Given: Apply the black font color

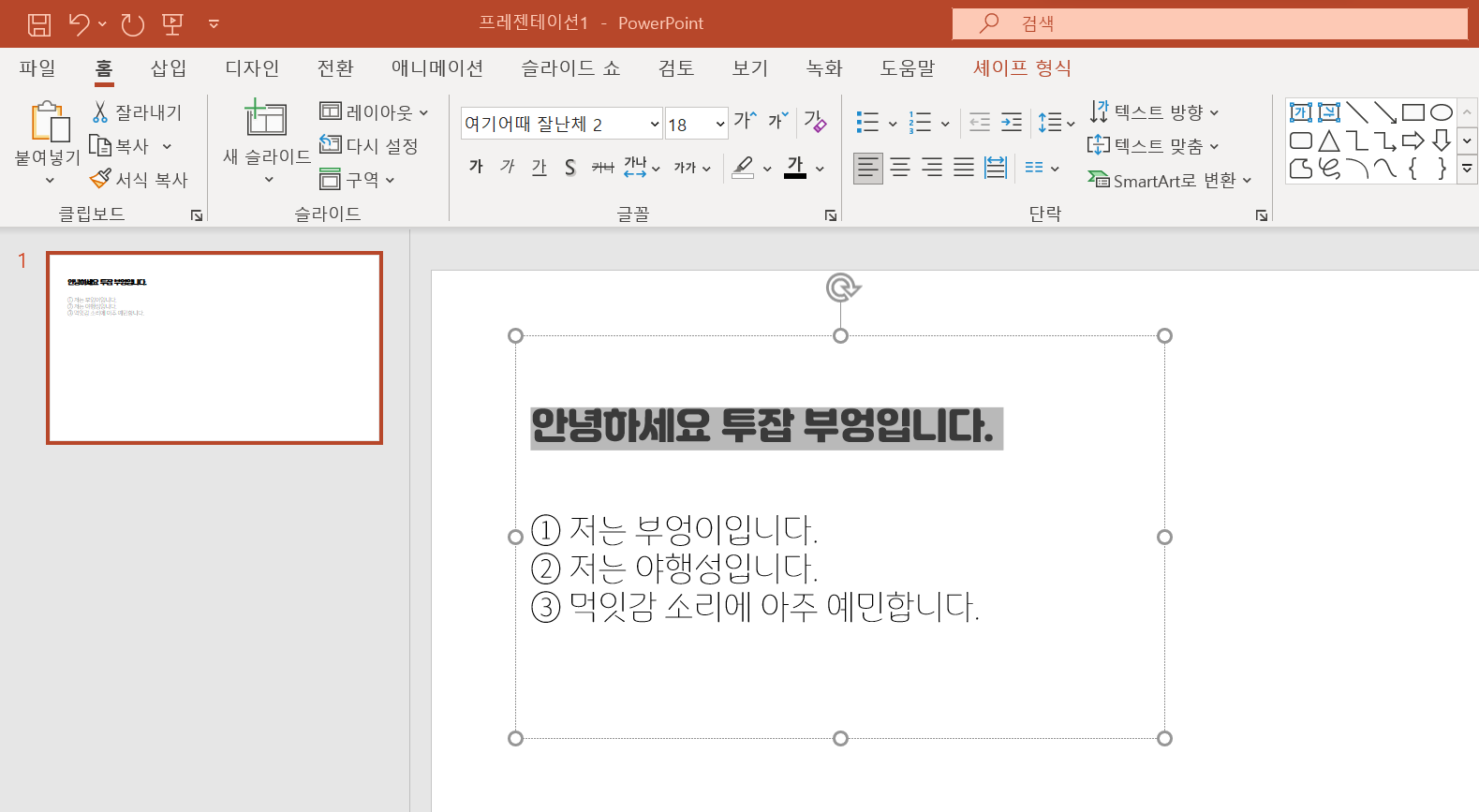Looking at the screenshot, I should pyautogui.click(x=795, y=167).
